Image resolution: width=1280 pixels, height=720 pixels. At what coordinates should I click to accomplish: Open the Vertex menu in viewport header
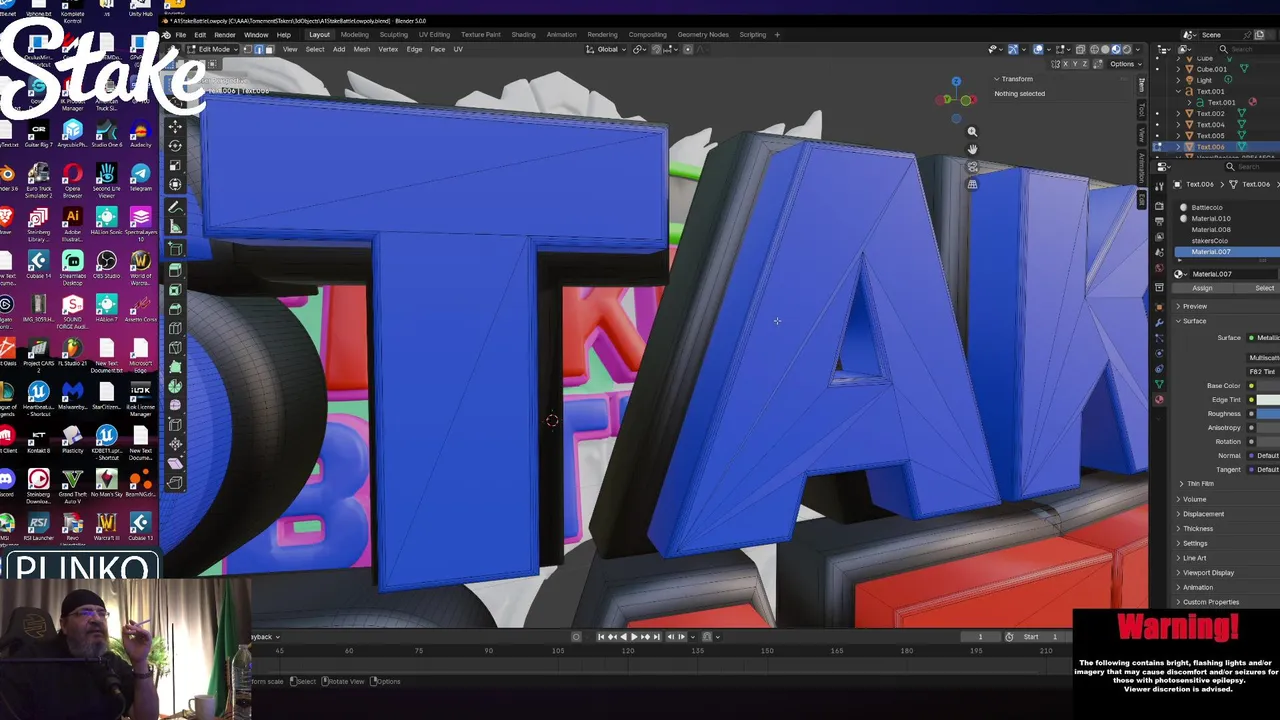(x=388, y=49)
